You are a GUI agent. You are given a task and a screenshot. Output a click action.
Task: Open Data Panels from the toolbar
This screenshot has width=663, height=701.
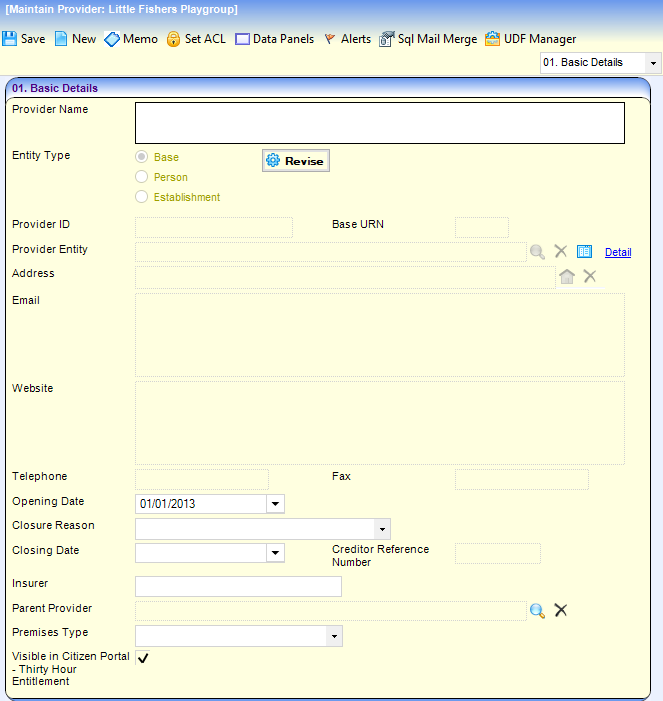tap(243, 39)
